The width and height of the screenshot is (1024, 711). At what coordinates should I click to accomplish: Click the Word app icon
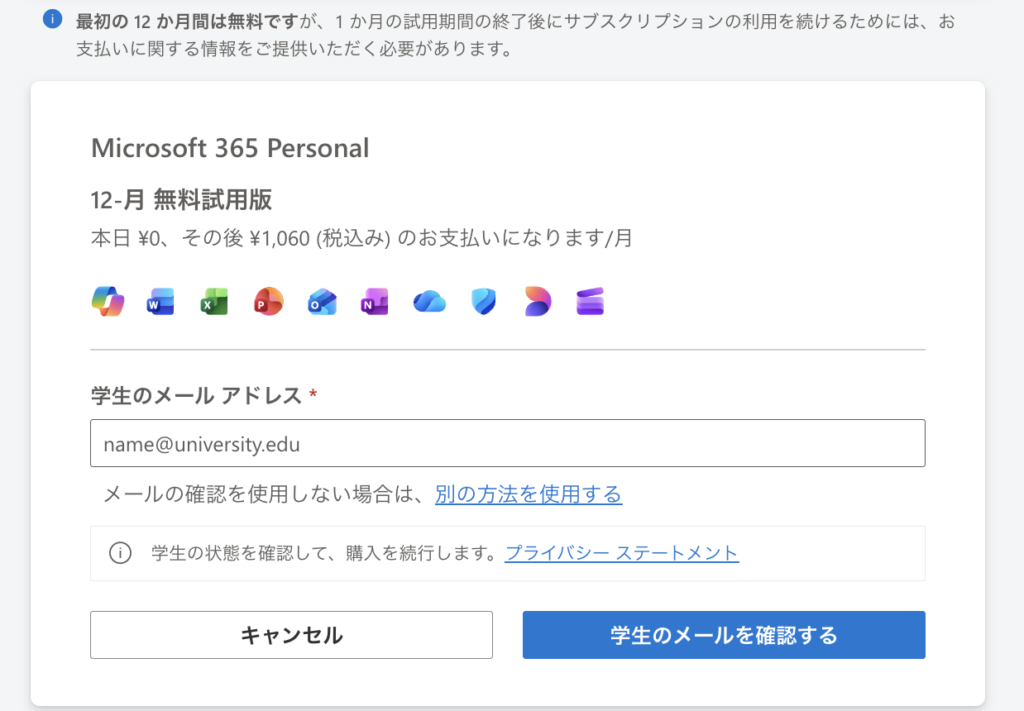pyautogui.click(x=161, y=301)
